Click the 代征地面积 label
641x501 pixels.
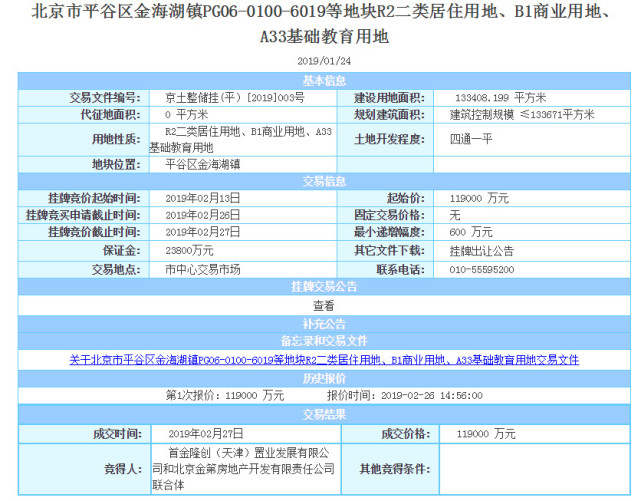click(x=110, y=114)
